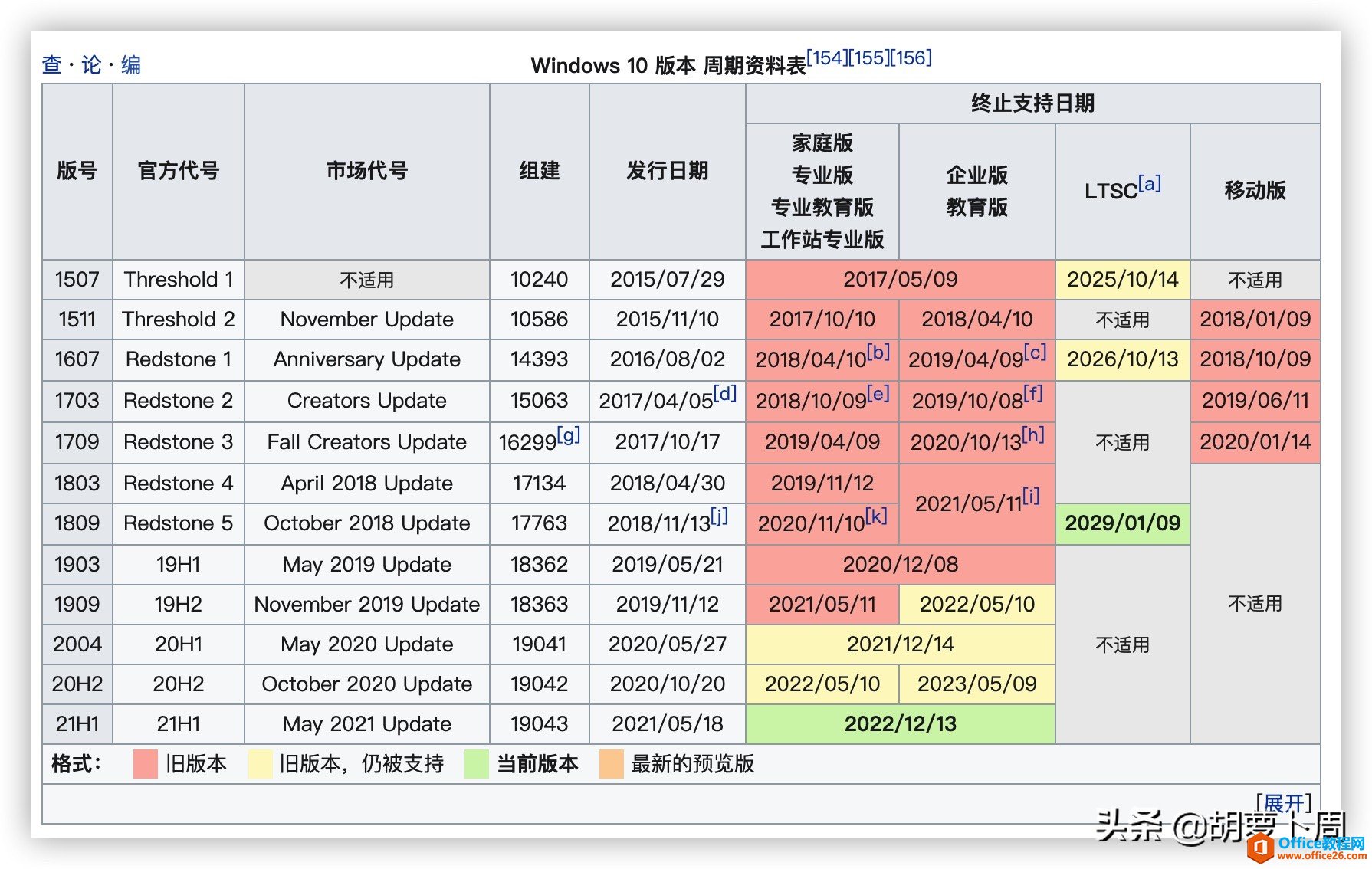
Task: Click the April 2018 Update cell
Action: pyautogui.click(x=367, y=484)
